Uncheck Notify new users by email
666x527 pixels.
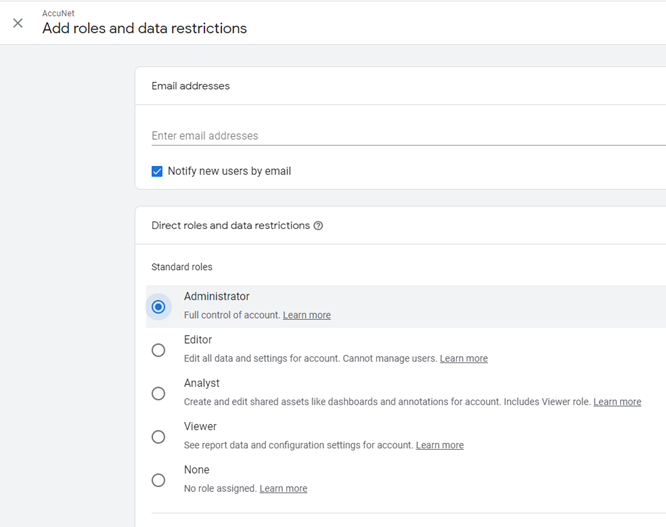[x=157, y=171]
